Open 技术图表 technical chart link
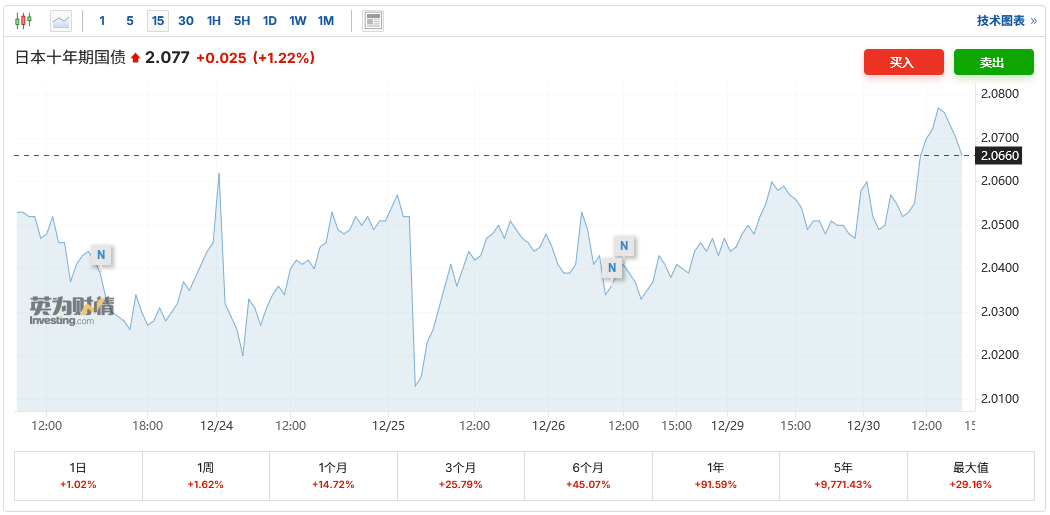The image size is (1050, 515). pyautogui.click(x=1006, y=20)
